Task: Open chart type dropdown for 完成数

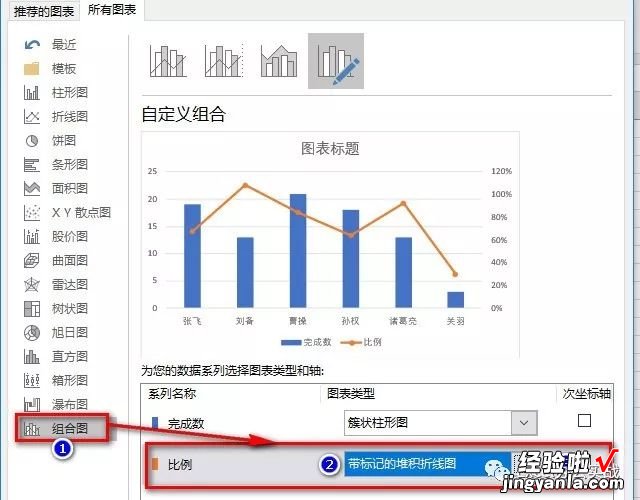Action: (524, 423)
